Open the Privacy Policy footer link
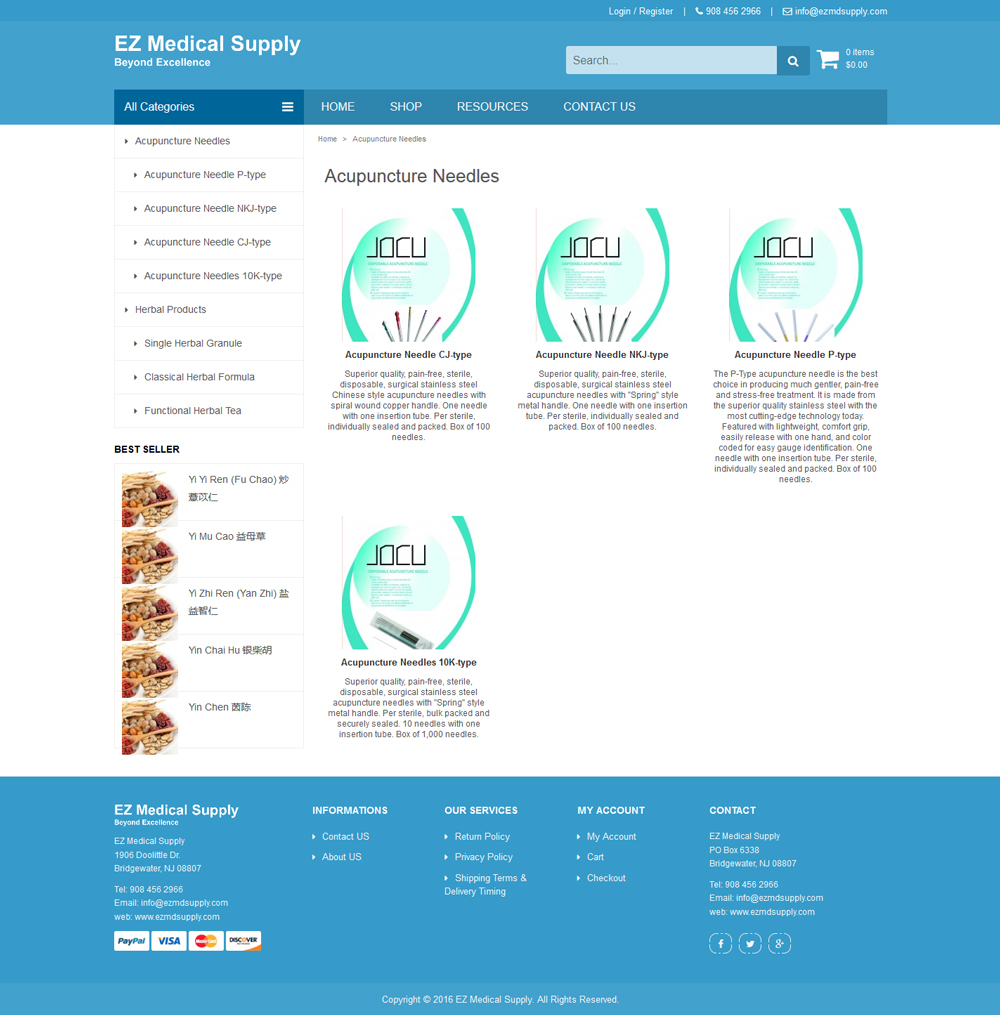 point(483,856)
